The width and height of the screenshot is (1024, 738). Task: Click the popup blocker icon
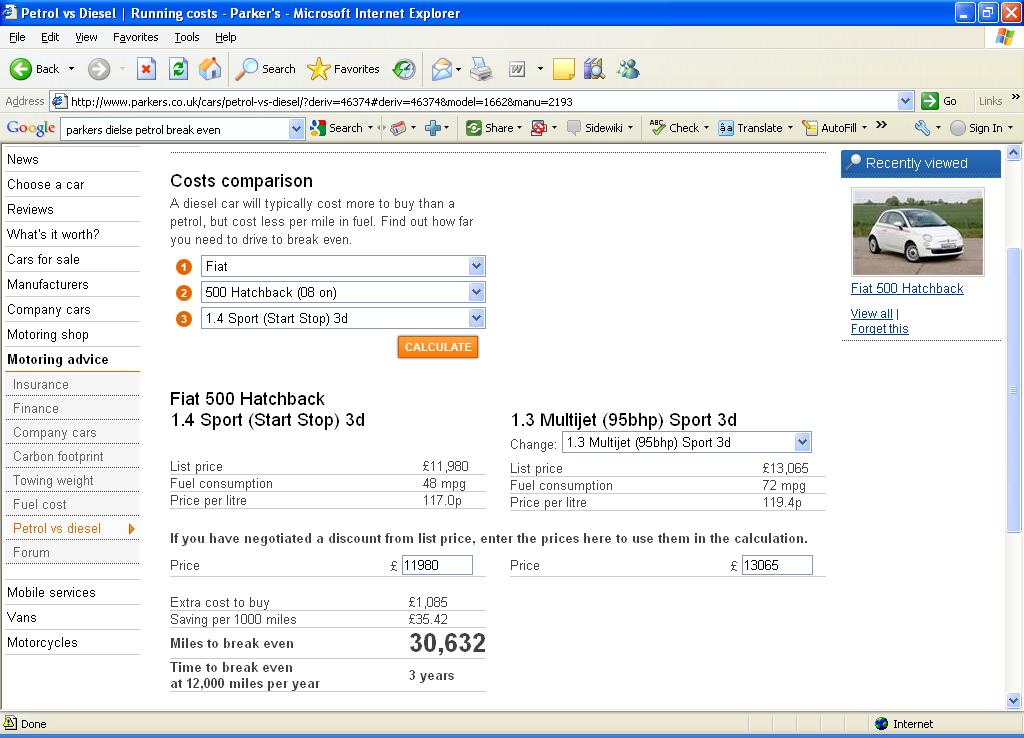coord(539,128)
